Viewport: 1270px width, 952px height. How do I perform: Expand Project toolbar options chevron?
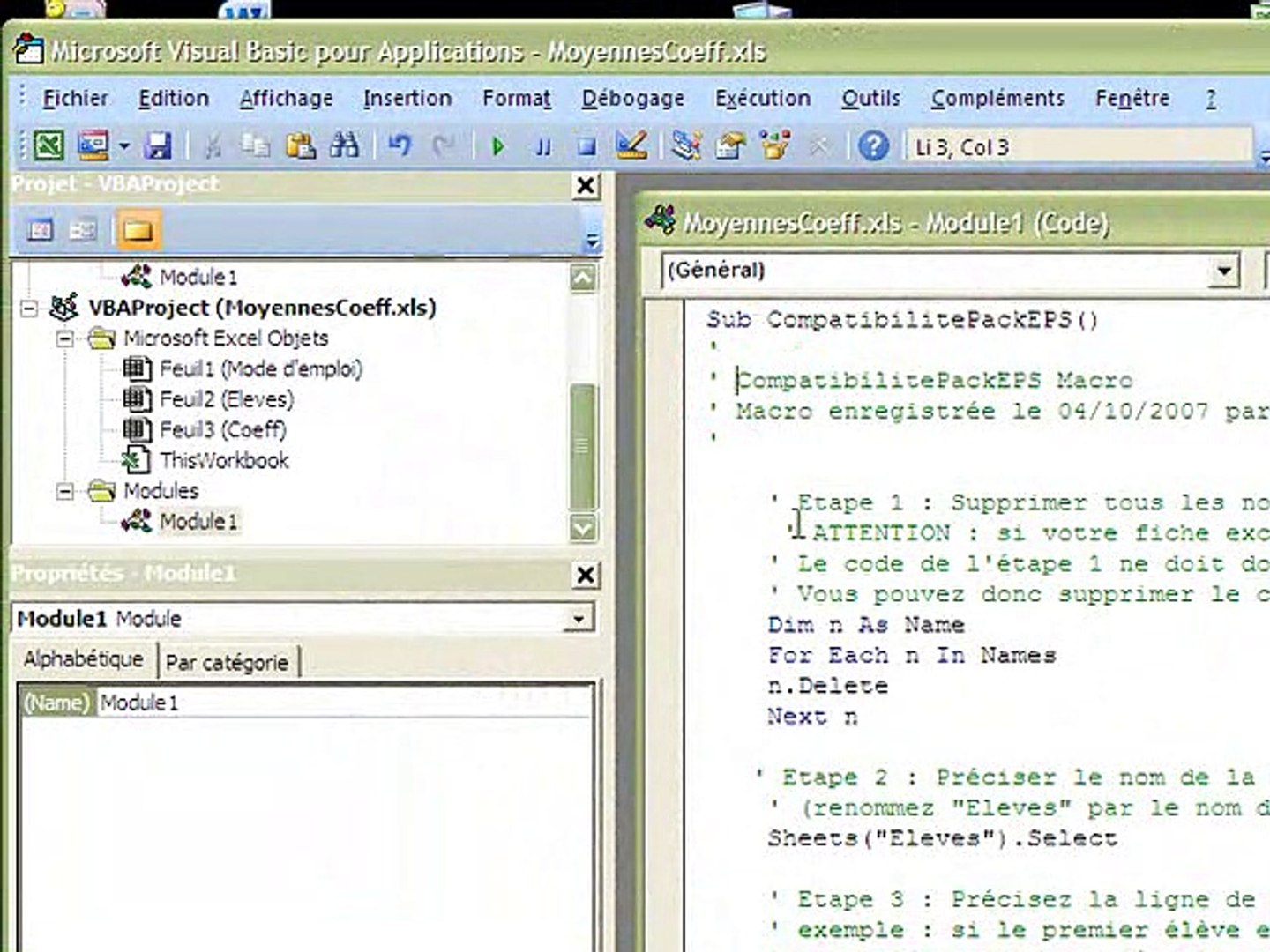point(592,239)
